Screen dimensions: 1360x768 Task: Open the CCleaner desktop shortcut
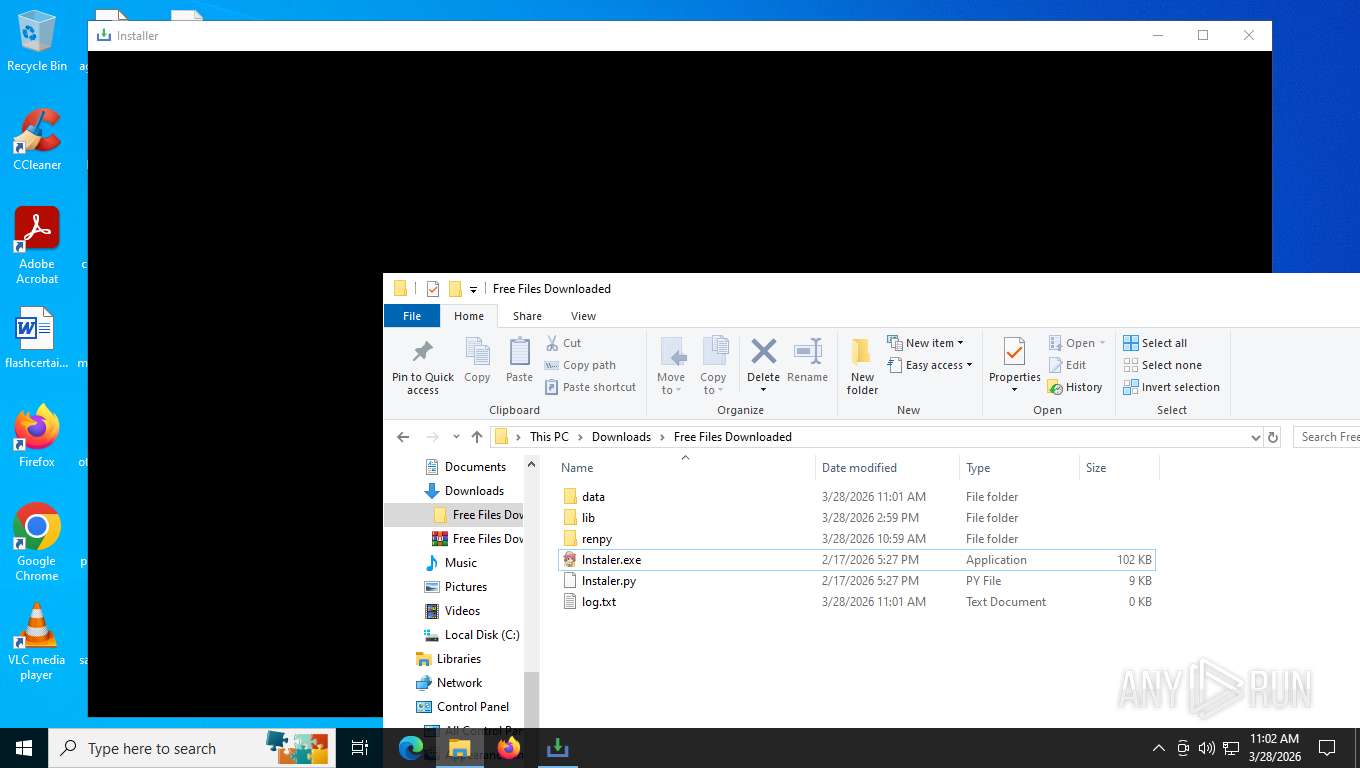click(x=37, y=140)
